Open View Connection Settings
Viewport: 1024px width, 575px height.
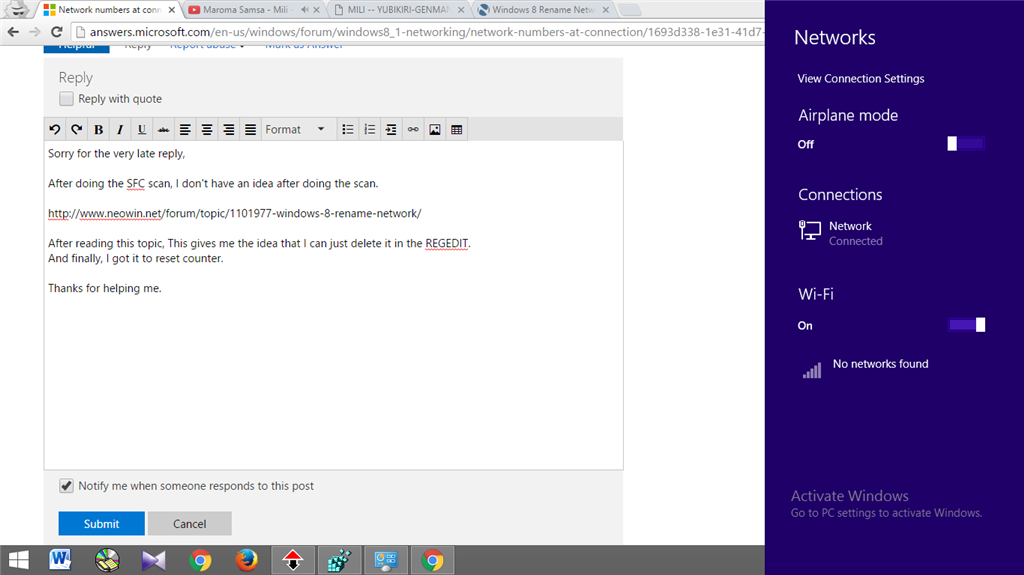(x=861, y=78)
